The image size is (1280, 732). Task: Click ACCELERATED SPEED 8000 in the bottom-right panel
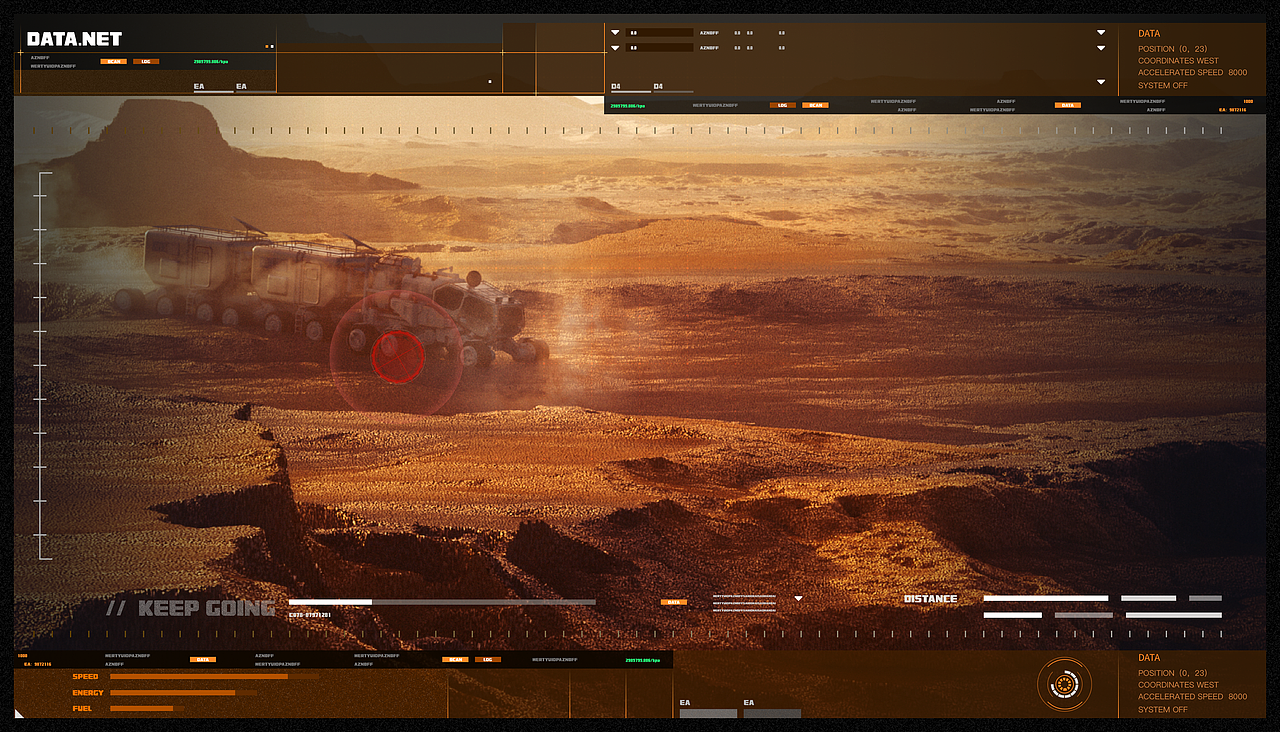pos(1192,697)
